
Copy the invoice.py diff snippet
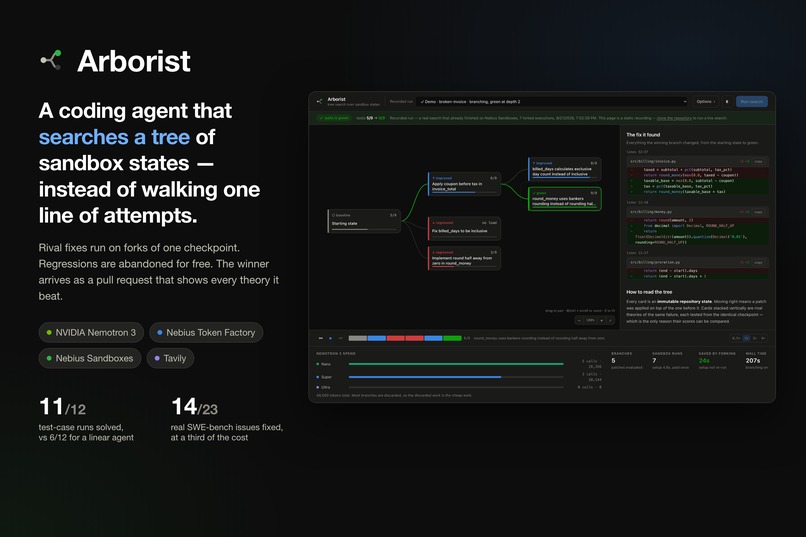(758, 161)
